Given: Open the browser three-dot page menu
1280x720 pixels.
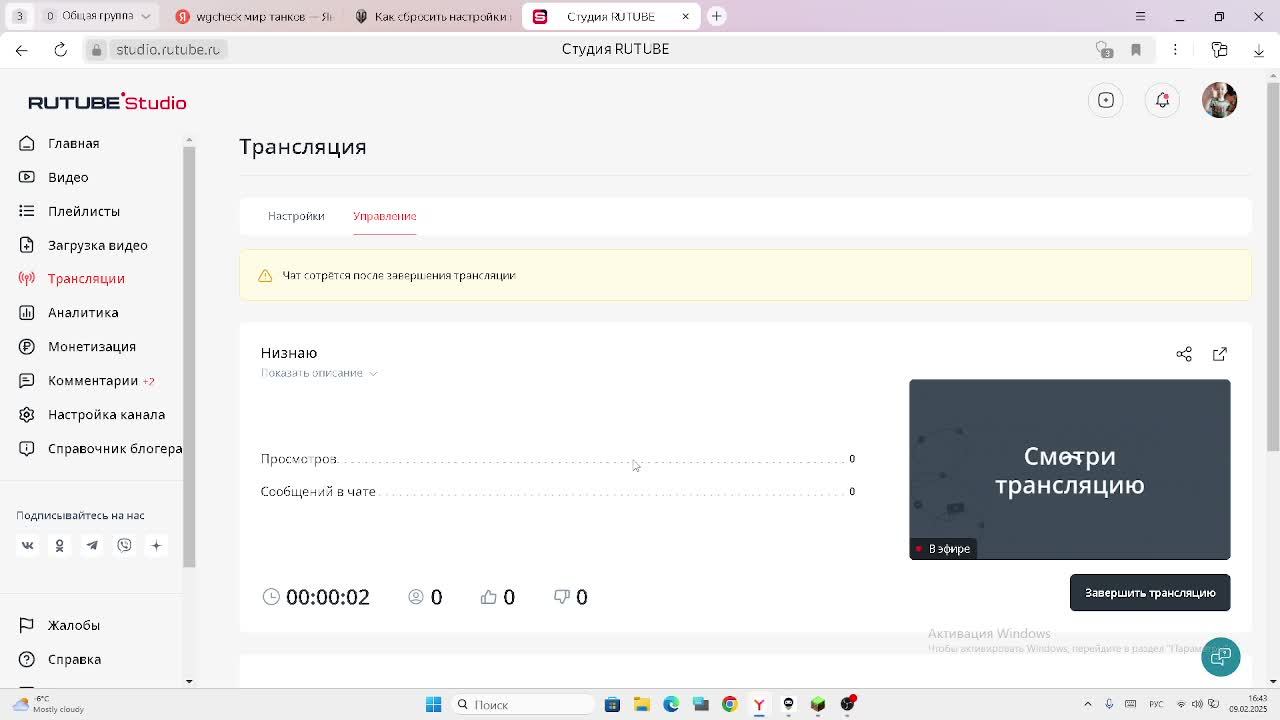Looking at the screenshot, I should [x=1175, y=49].
